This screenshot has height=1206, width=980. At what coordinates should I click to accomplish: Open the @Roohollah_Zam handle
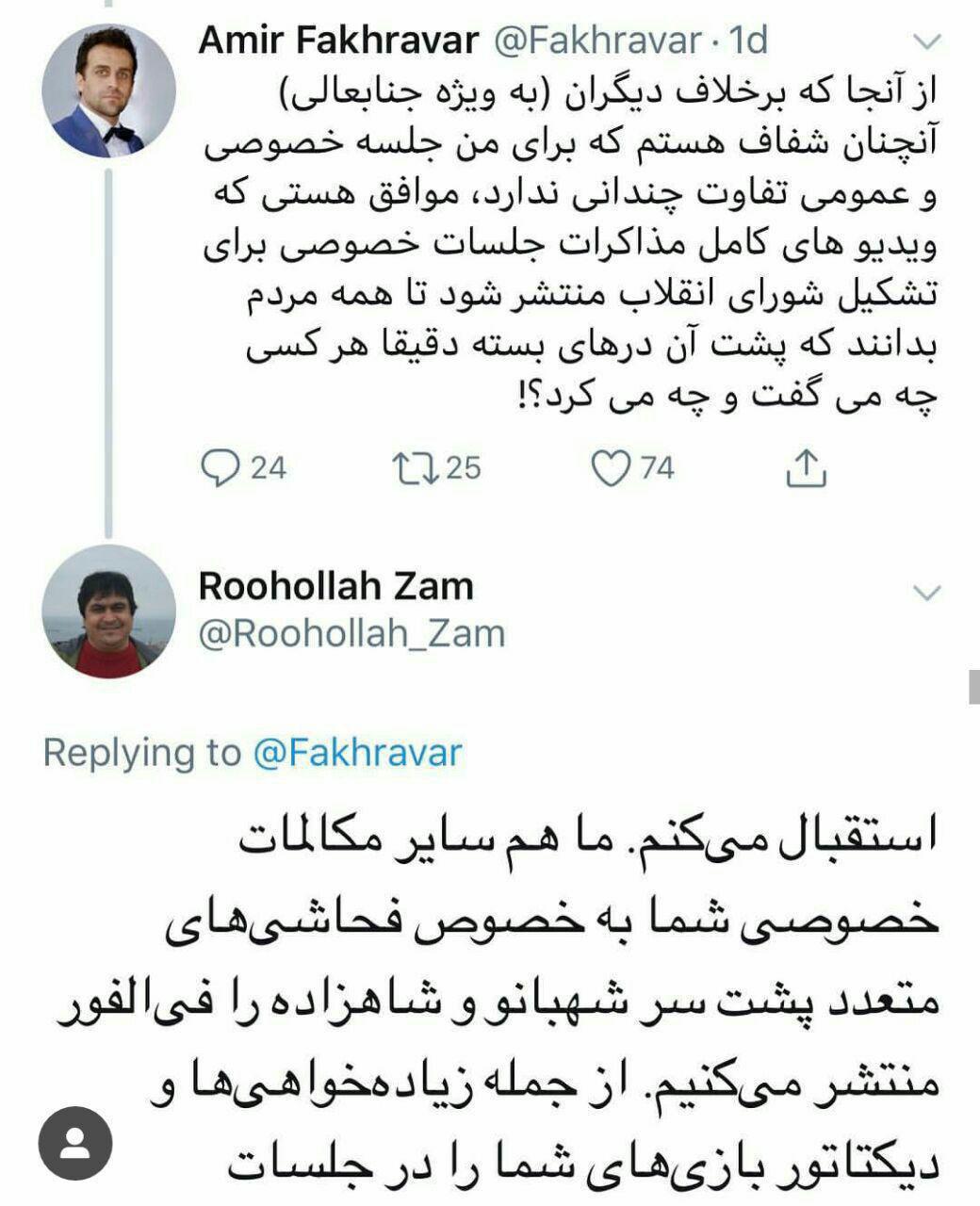351,633
